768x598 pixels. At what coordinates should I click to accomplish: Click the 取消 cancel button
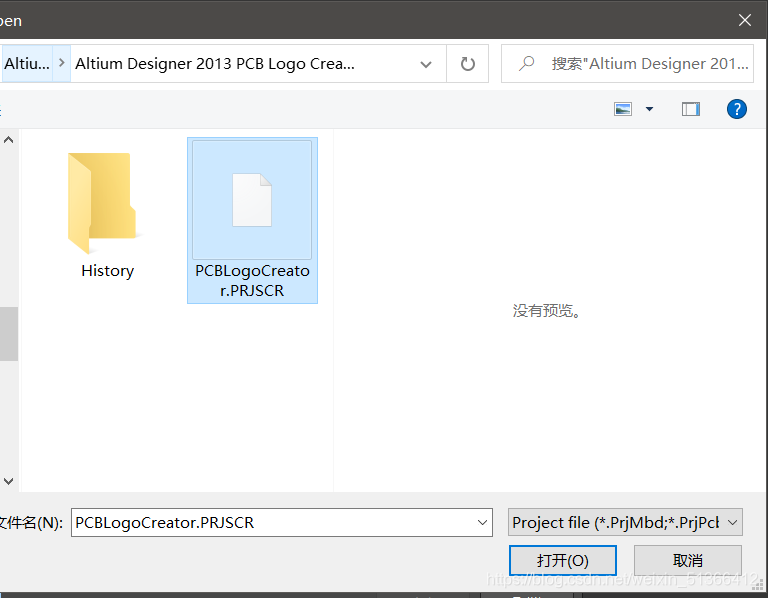(688, 560)
